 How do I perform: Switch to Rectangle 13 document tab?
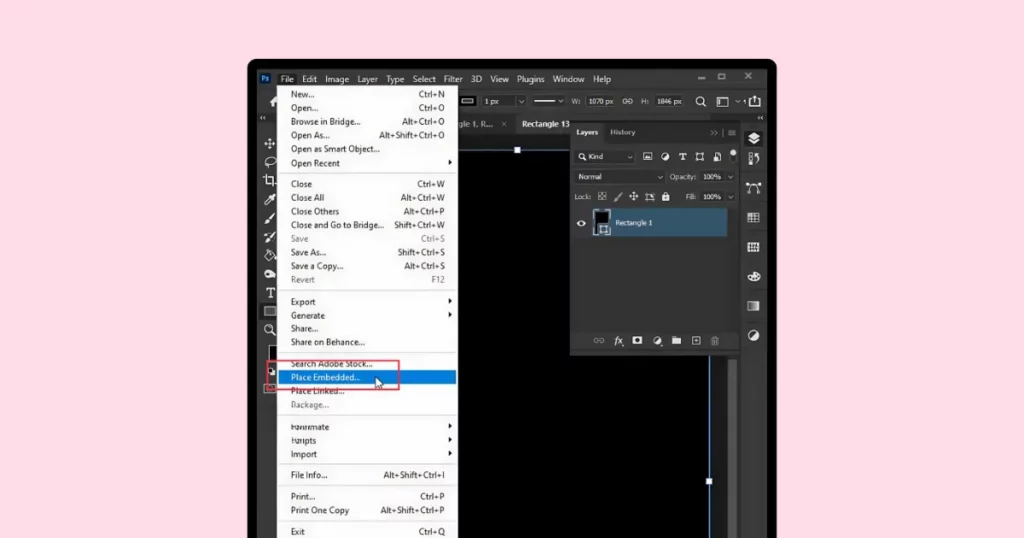(545, 124)
